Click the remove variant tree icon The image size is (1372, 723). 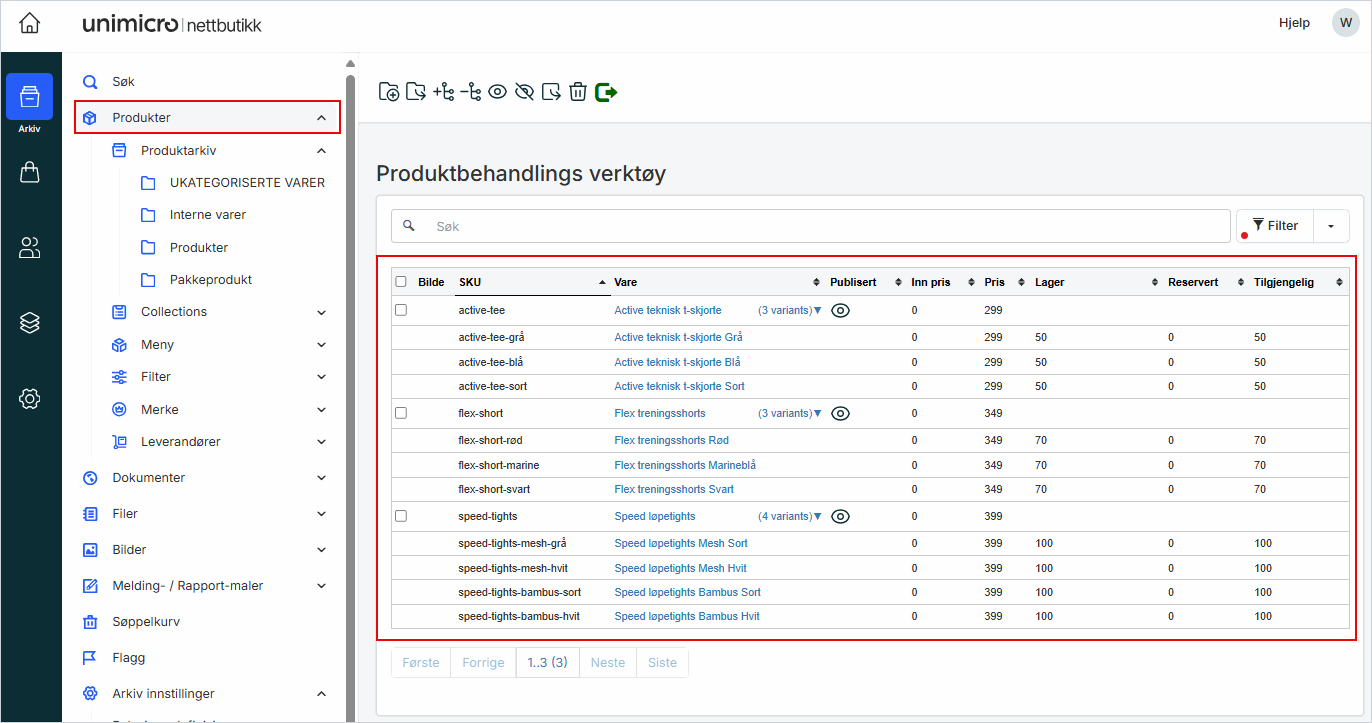coord(470,92)
